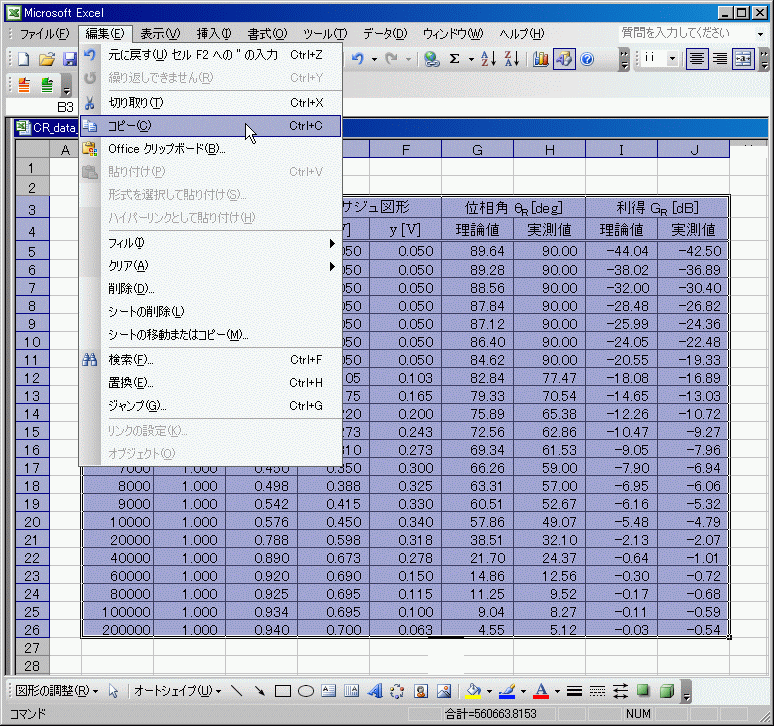This screenshot has width=774, height=726.
Task: Select the Oval drawing tool
Action: (x=306, y=691)
